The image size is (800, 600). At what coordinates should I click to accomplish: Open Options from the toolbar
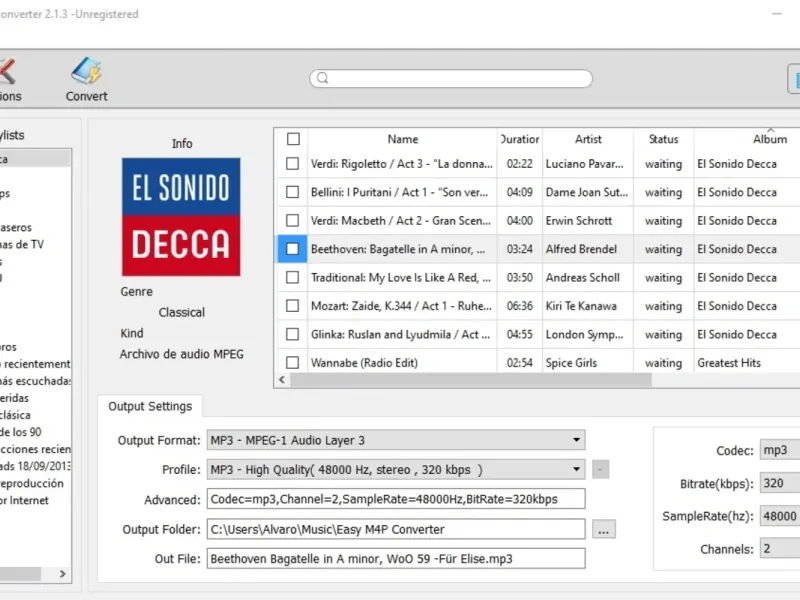tap(8, 80)
